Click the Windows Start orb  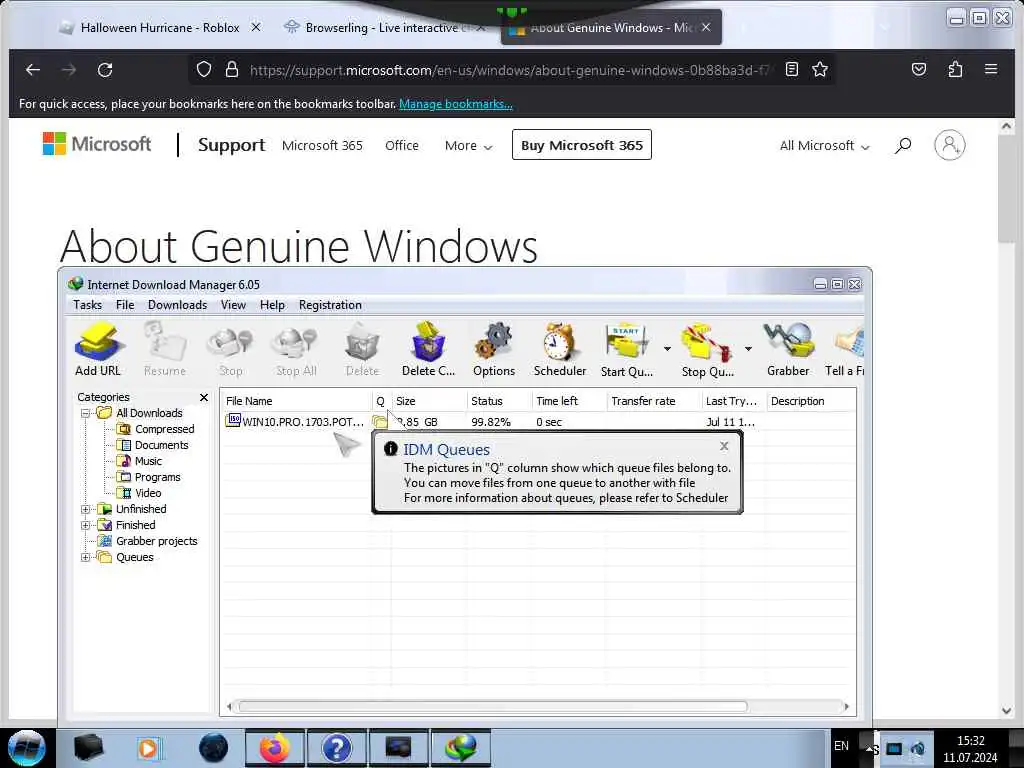tap(27, 748)
